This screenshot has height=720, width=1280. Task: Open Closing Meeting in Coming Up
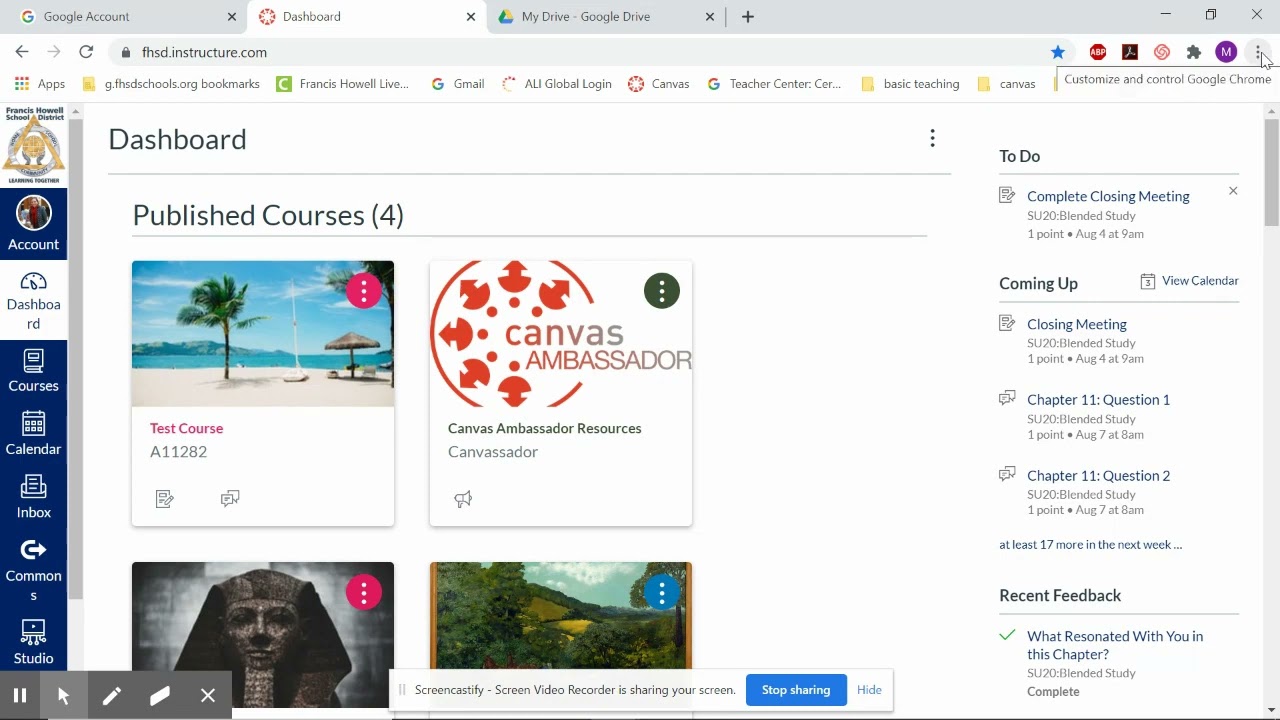pos(1077,324)
